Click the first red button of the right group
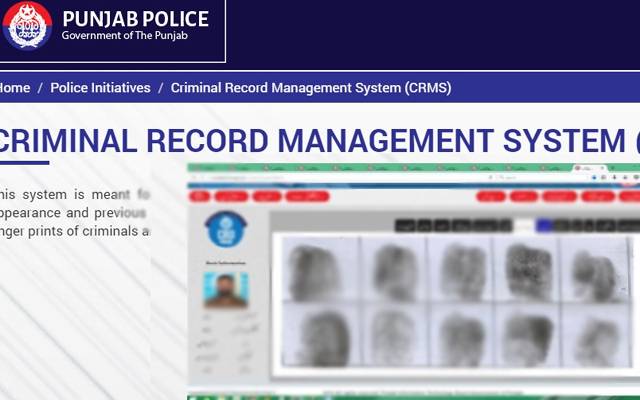The height and width of the screenshot is (400, 640). point(491,197)
